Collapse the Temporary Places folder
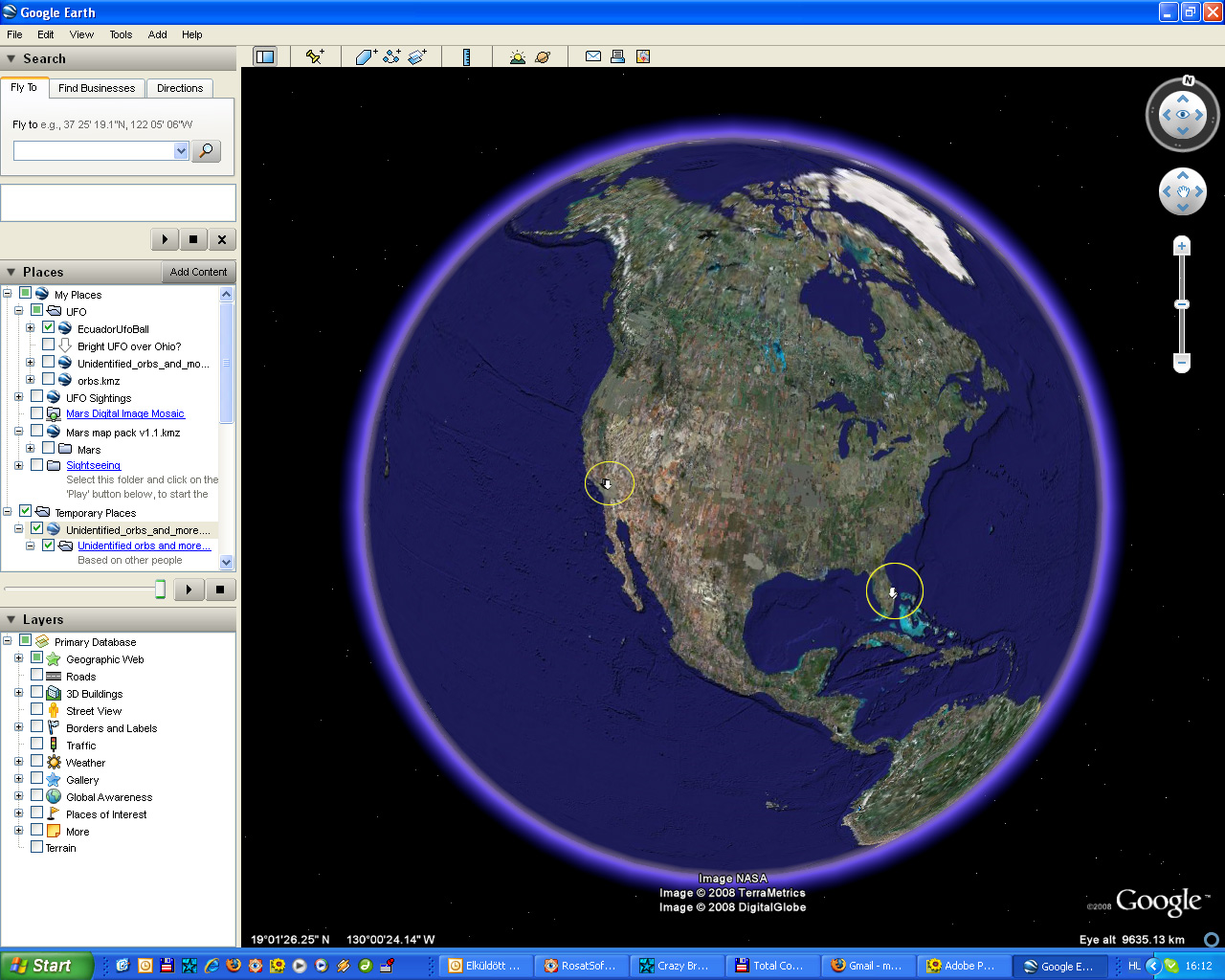This screenshot has width=1225, height=980. (x=7, y=511)
